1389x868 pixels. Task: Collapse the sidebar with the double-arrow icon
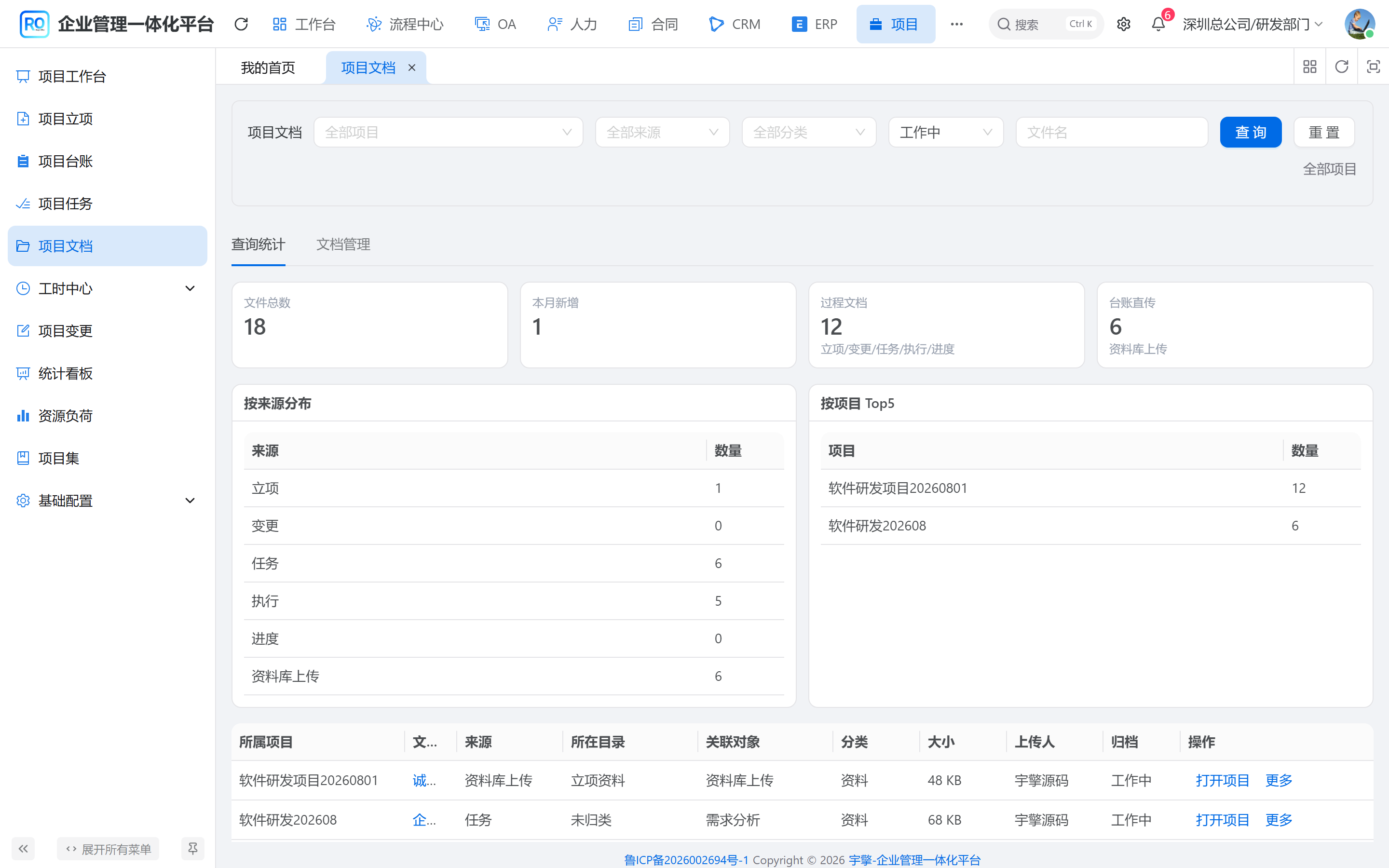click(x=23, y=849)
